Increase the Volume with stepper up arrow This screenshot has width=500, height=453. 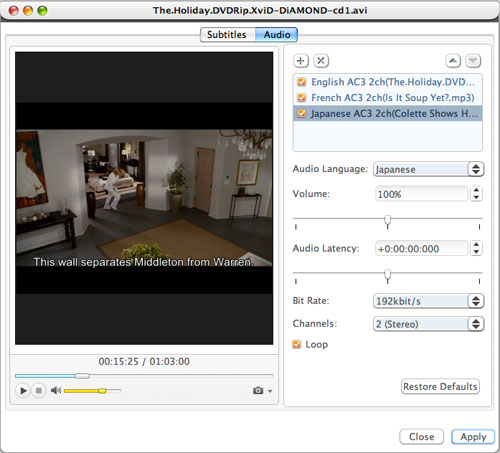click(476, 190)
